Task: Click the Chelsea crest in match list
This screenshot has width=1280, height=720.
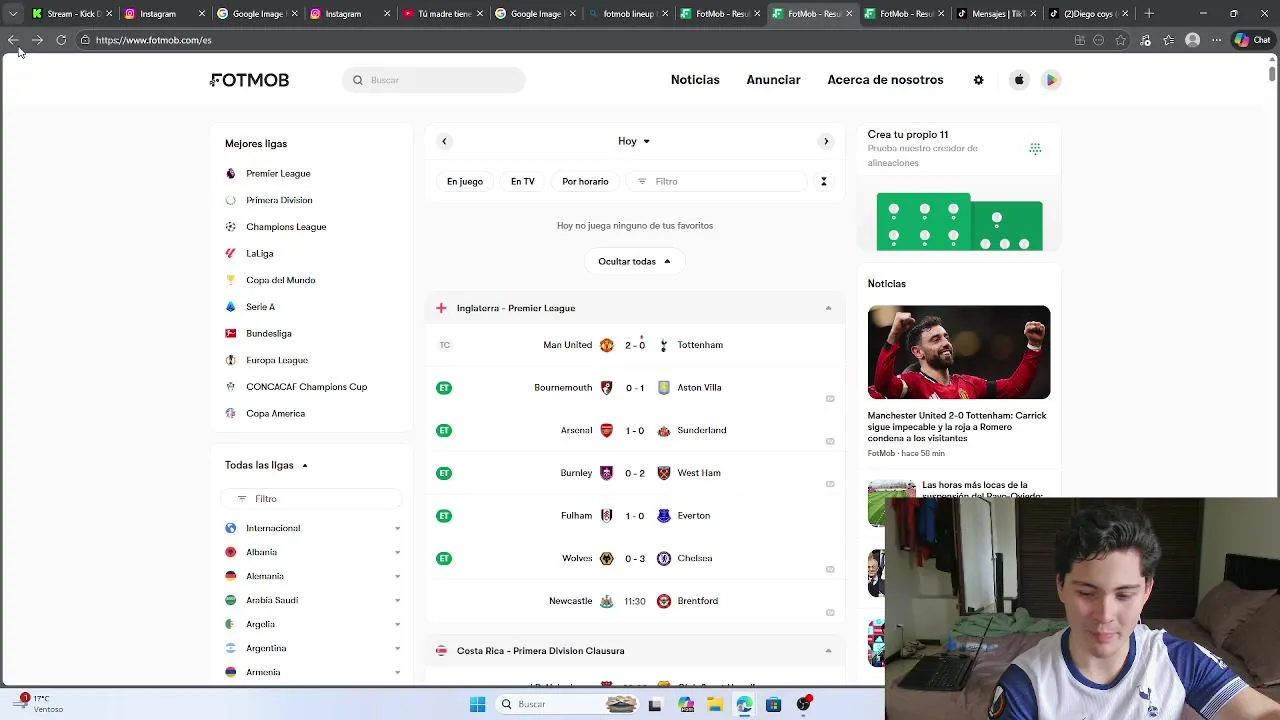Action: pos(664,558)
